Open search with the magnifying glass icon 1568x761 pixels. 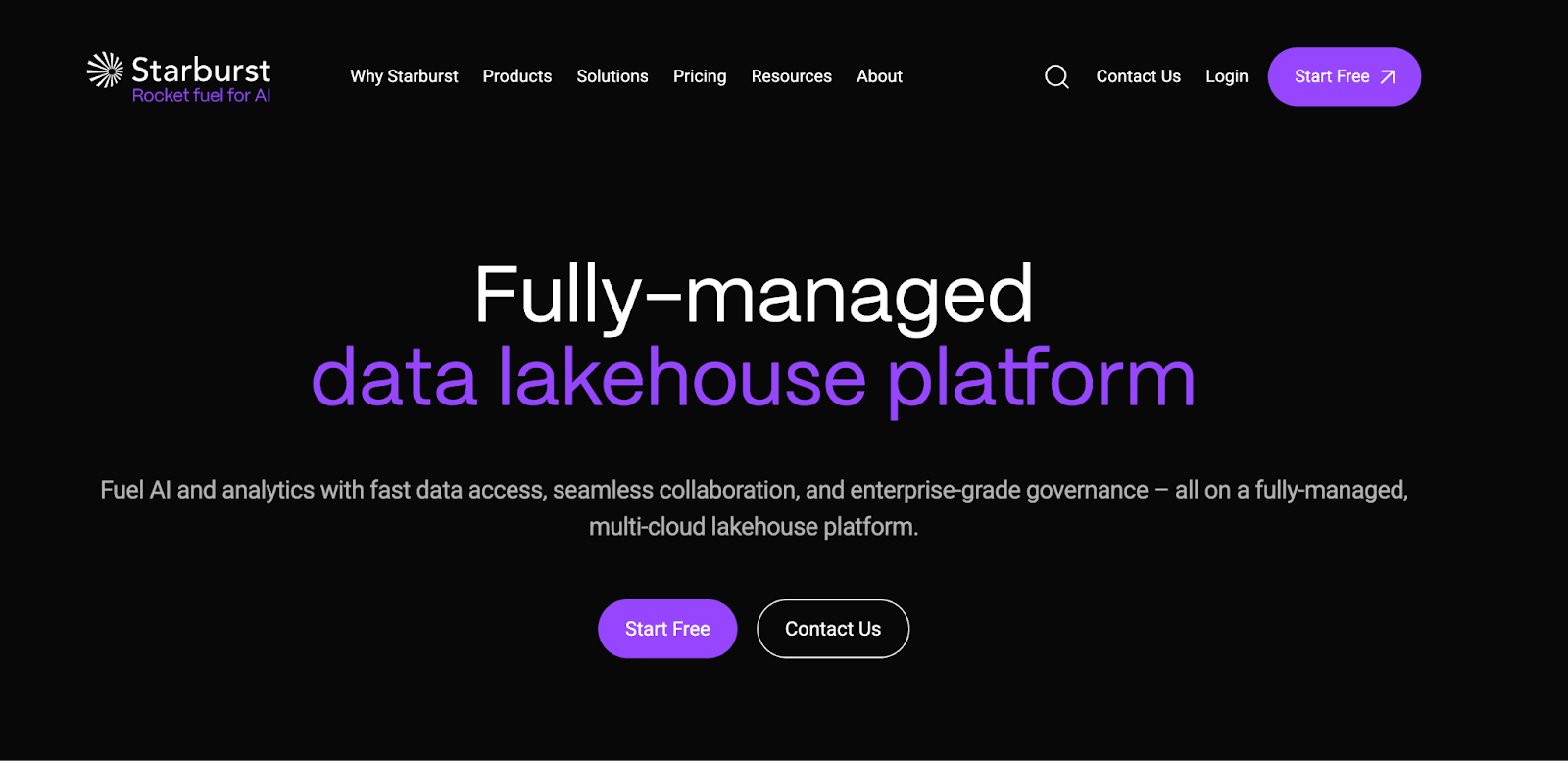point(1056,76)
